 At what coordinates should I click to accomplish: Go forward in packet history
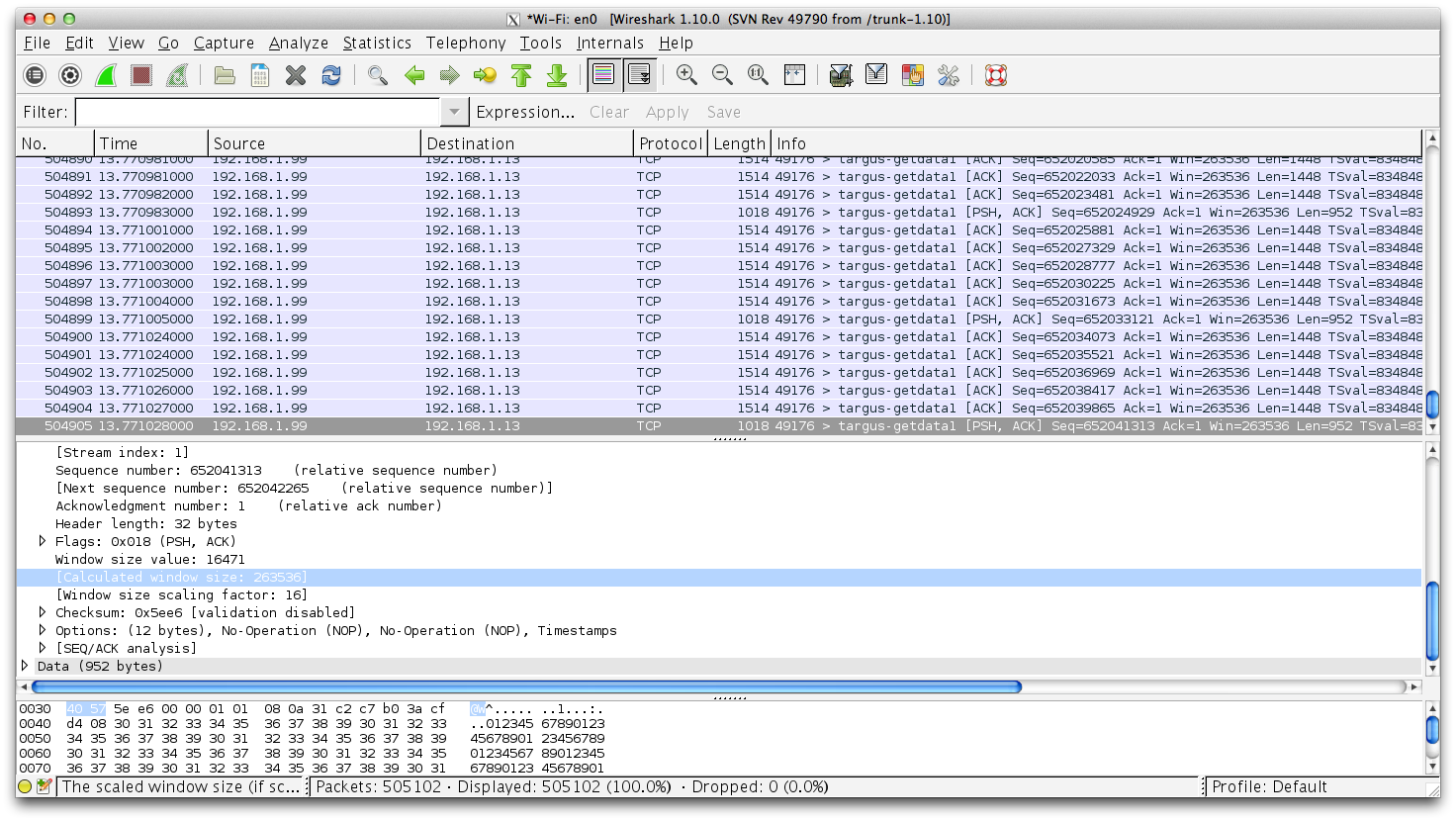tap(449, 75)
